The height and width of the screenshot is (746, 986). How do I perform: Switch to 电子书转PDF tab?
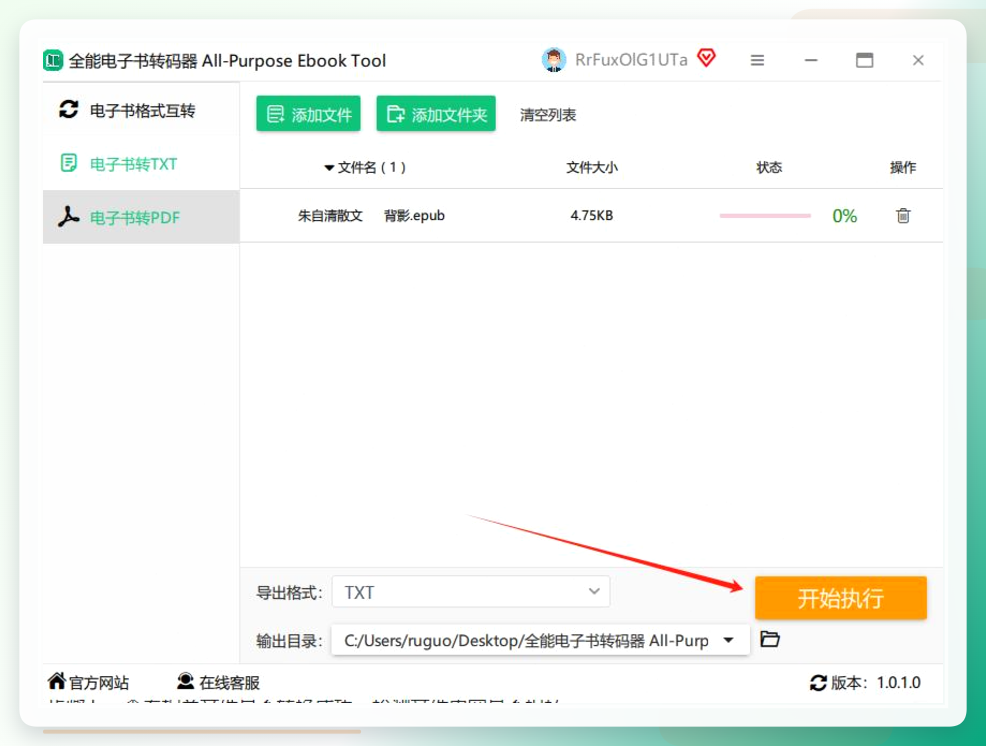point(141,217)
